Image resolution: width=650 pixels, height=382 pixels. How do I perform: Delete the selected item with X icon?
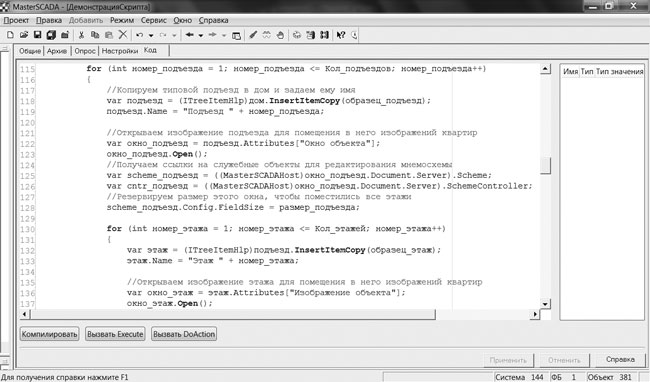tap(123, 35)
